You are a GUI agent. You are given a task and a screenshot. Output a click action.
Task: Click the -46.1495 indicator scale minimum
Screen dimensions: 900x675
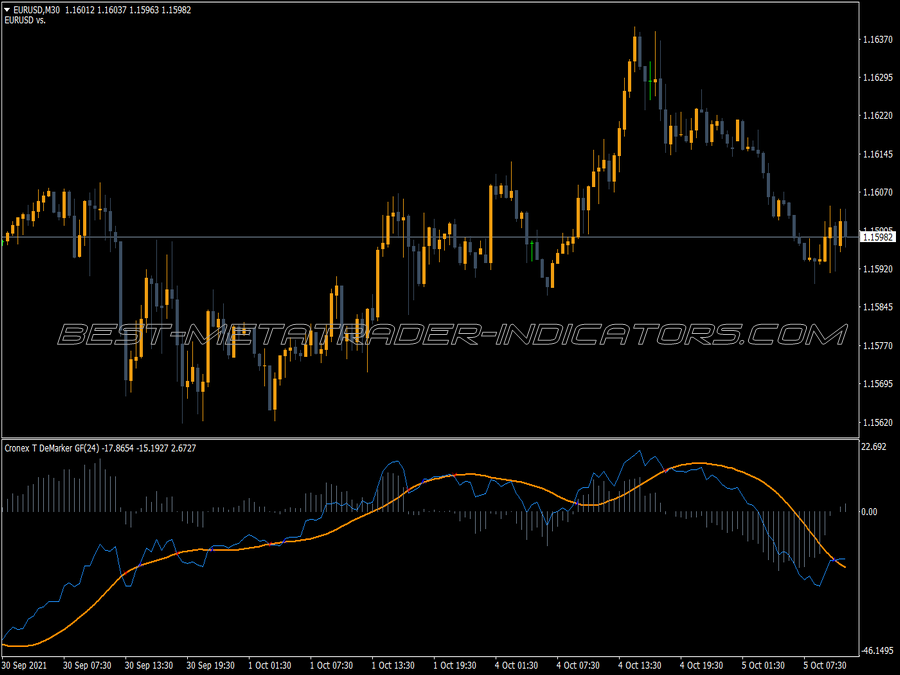tap(878, 650)
